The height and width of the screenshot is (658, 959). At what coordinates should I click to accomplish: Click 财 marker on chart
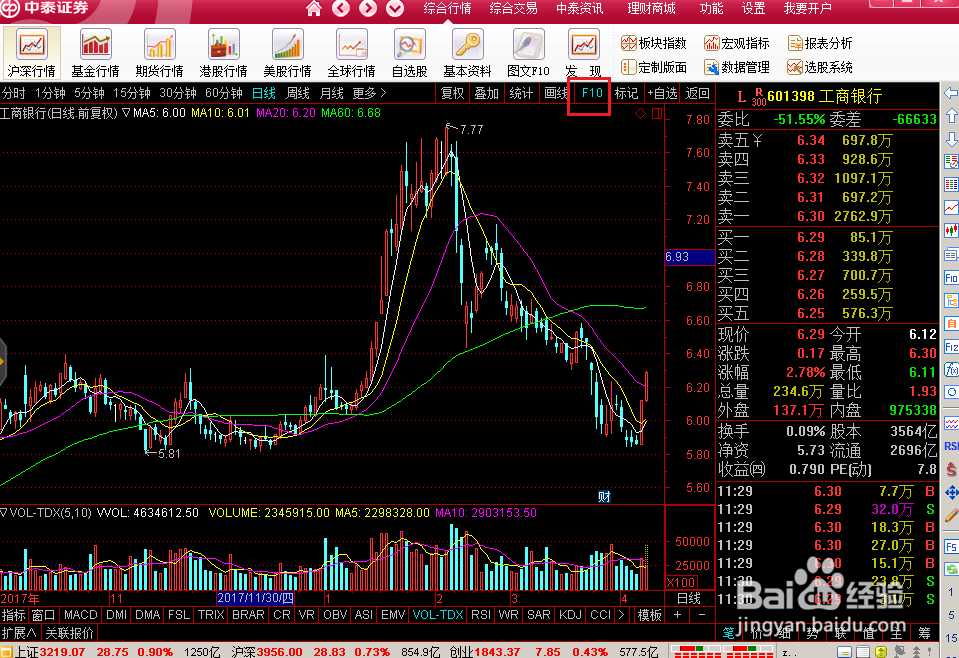pos(604,497)
